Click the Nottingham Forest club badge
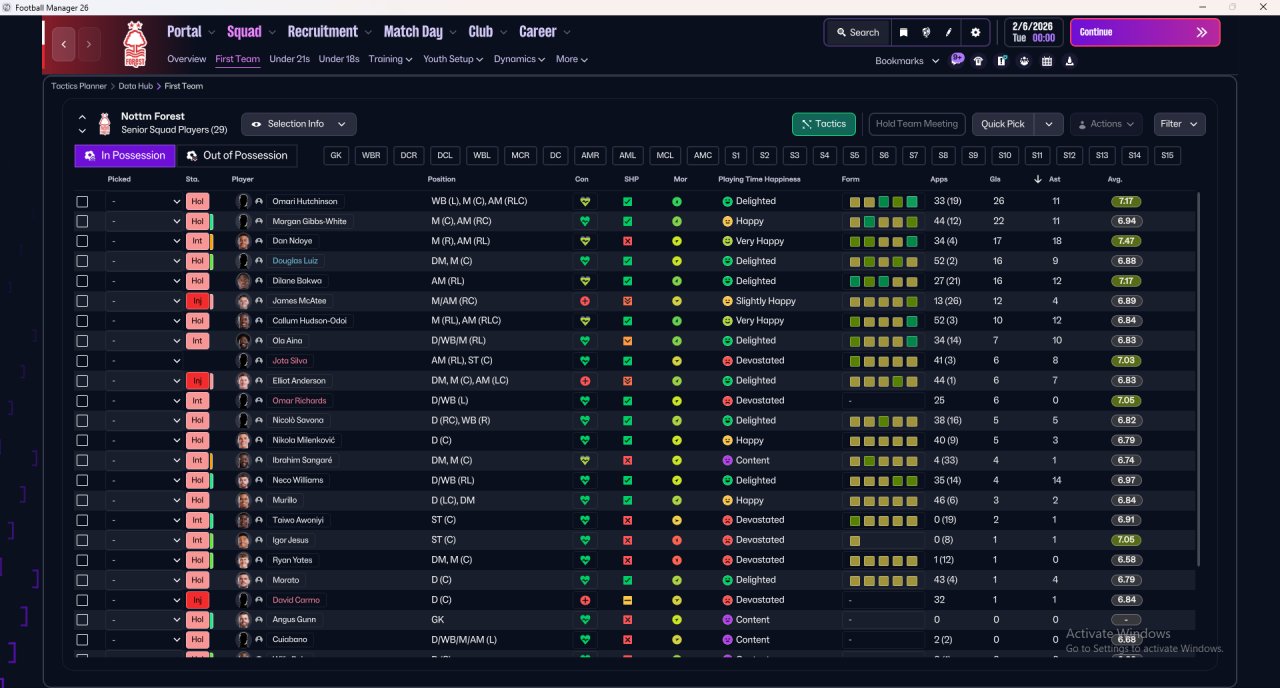Image resolution: width=1280 pixels, height=688 pixels. [x=134, y=44]
